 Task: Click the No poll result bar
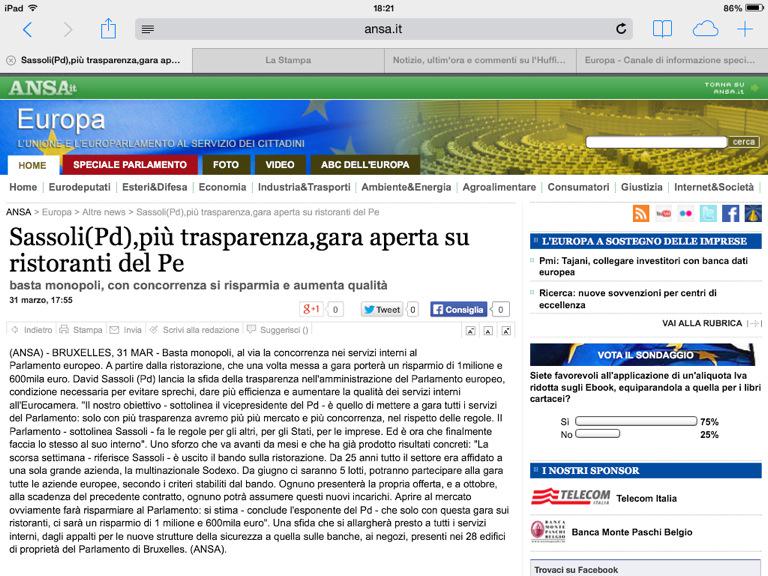598,434
